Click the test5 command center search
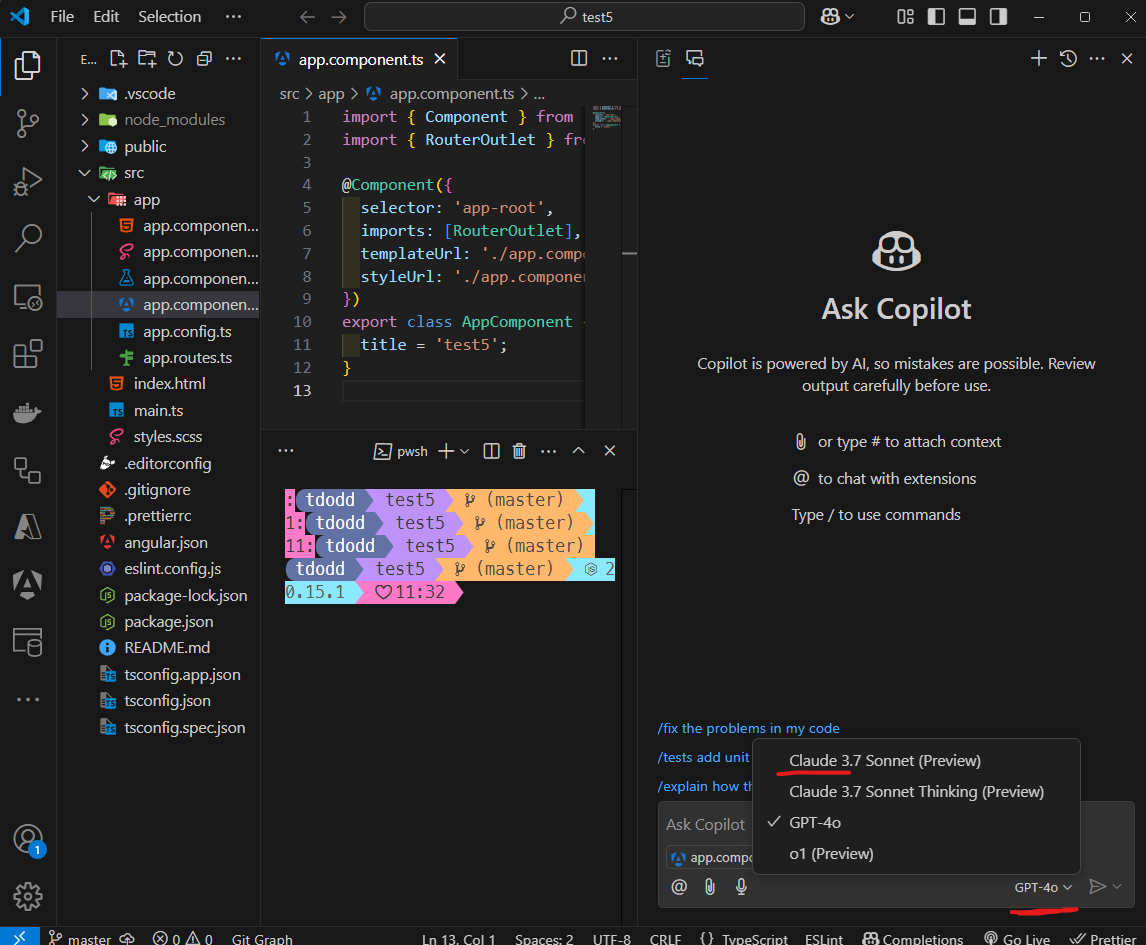This screenshot has height=945, width=1146. [x=584, y=17]
